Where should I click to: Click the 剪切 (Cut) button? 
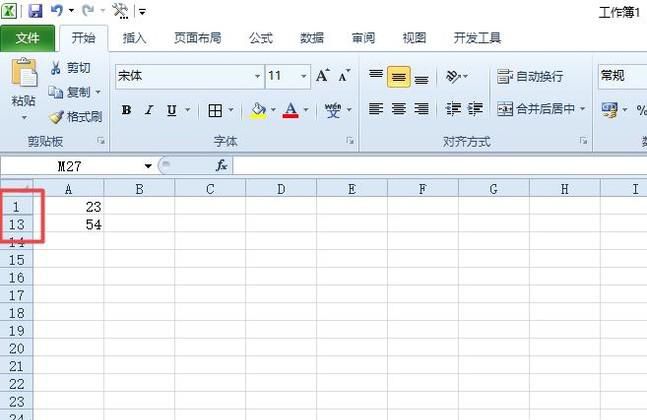tap(70, 68)
